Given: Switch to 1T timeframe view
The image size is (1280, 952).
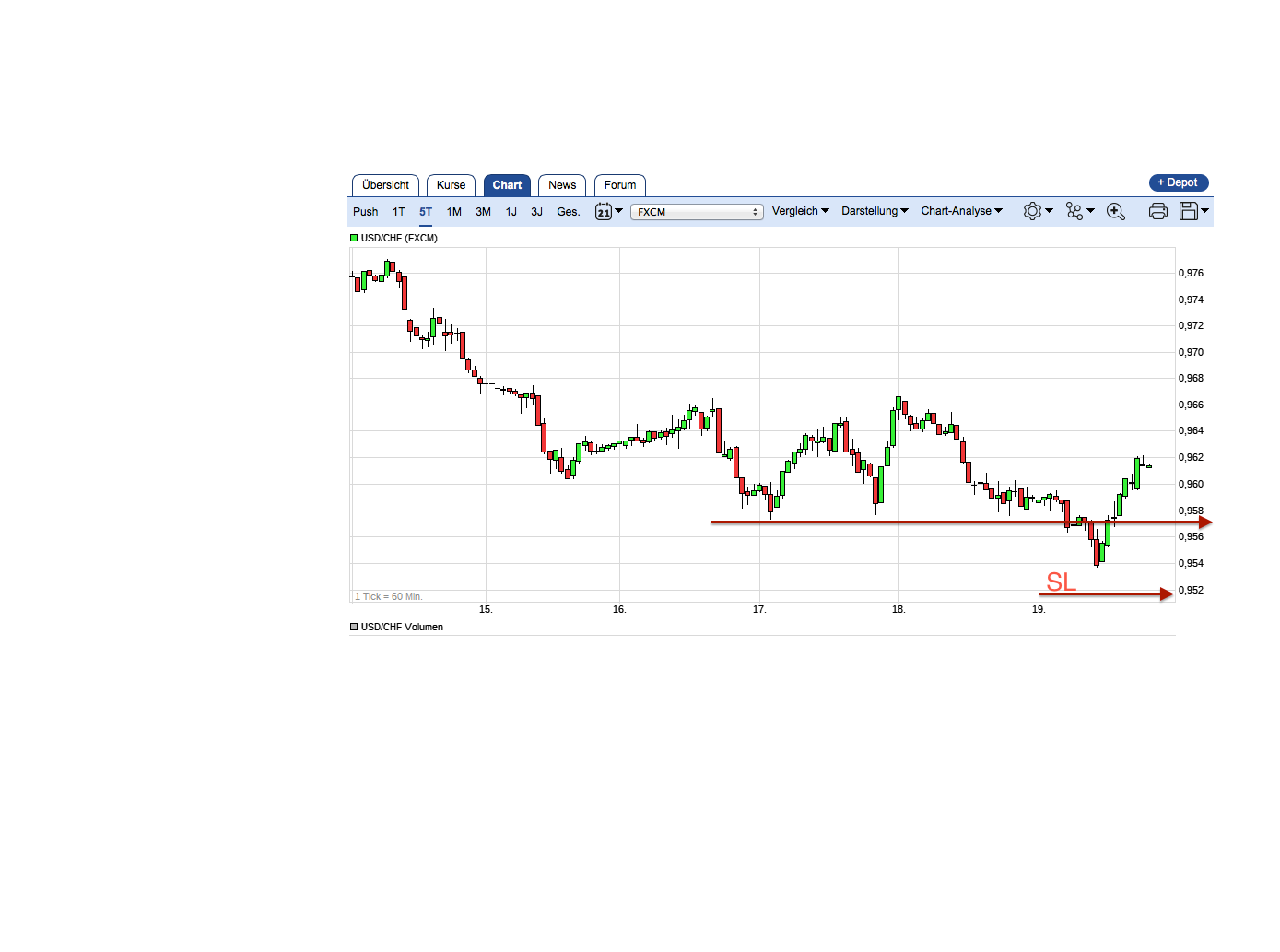Looking at the screenshot, I should (x=398, y=211).
